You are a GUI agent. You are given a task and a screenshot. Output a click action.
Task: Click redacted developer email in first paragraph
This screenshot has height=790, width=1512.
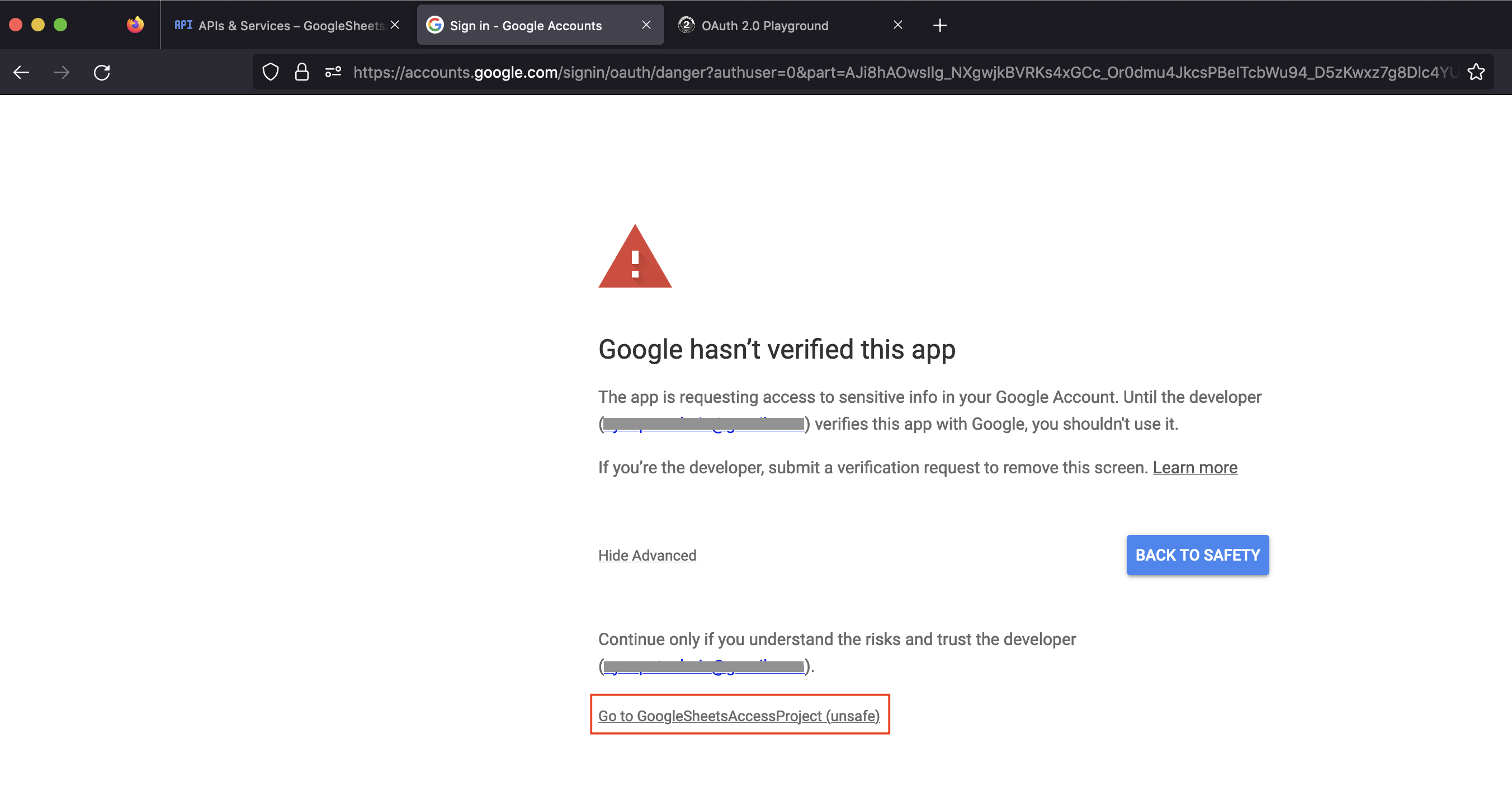coord(703,424)
